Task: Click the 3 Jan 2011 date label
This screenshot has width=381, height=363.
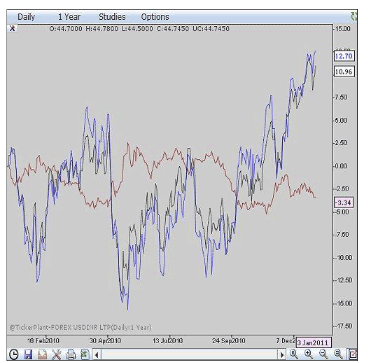Action: (x=313, y=342)
